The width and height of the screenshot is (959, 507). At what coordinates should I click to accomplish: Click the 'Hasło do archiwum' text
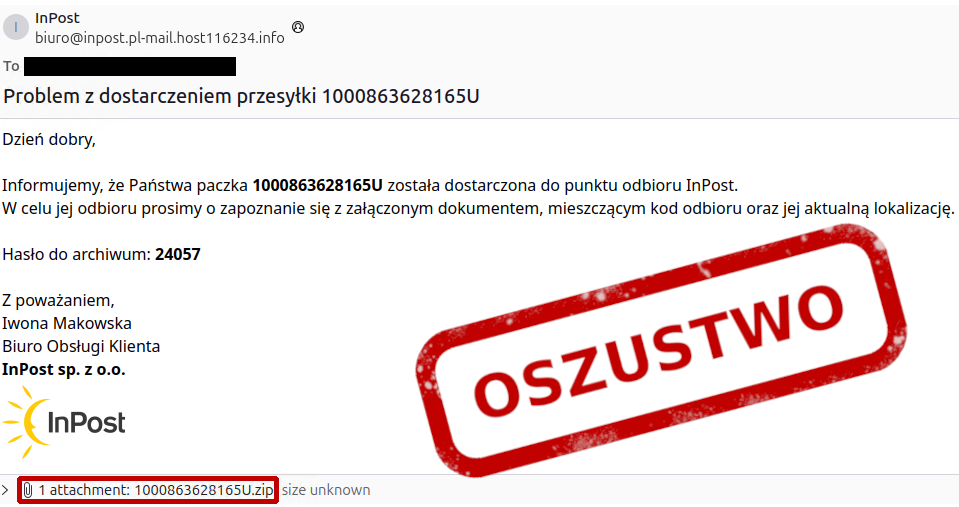click(76, 254)
